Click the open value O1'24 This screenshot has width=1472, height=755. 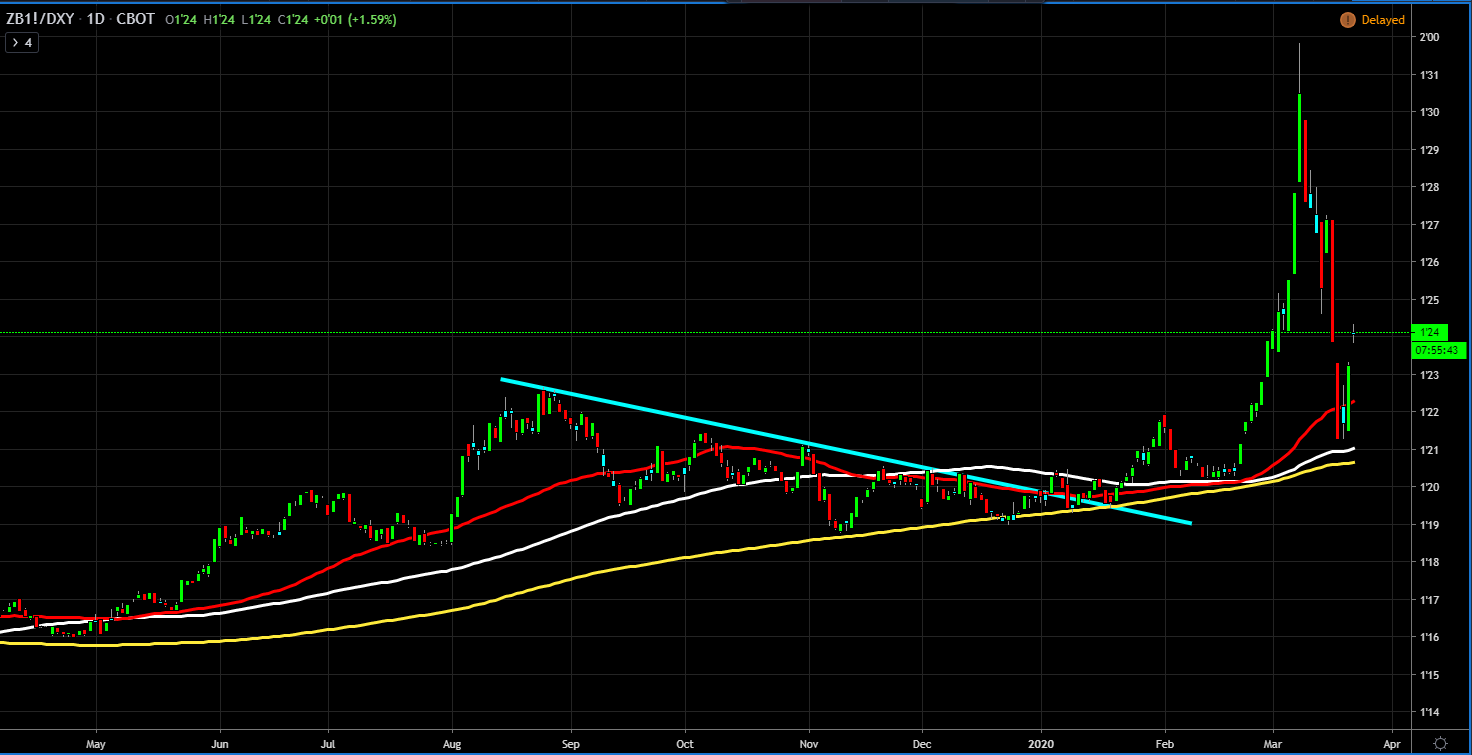point(183,19)
